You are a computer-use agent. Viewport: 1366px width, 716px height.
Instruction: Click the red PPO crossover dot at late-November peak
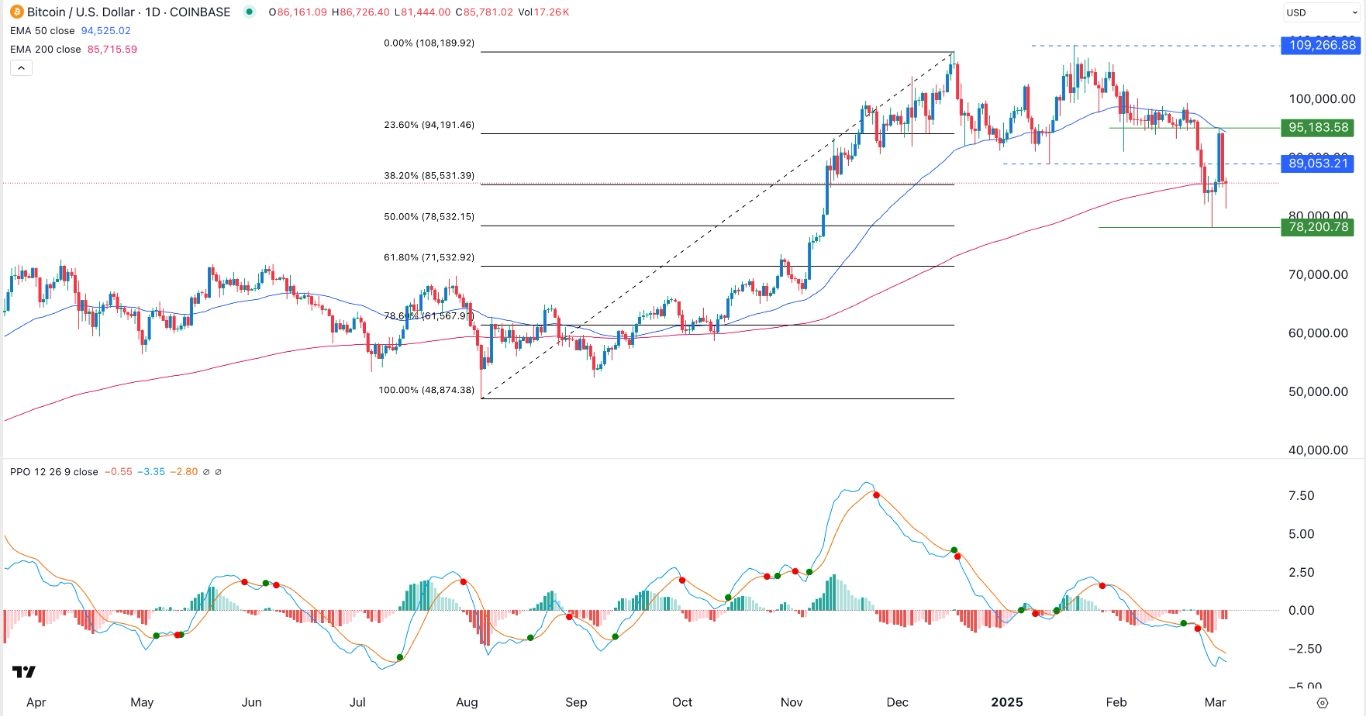pyautogui.click(x=877, y=495)
